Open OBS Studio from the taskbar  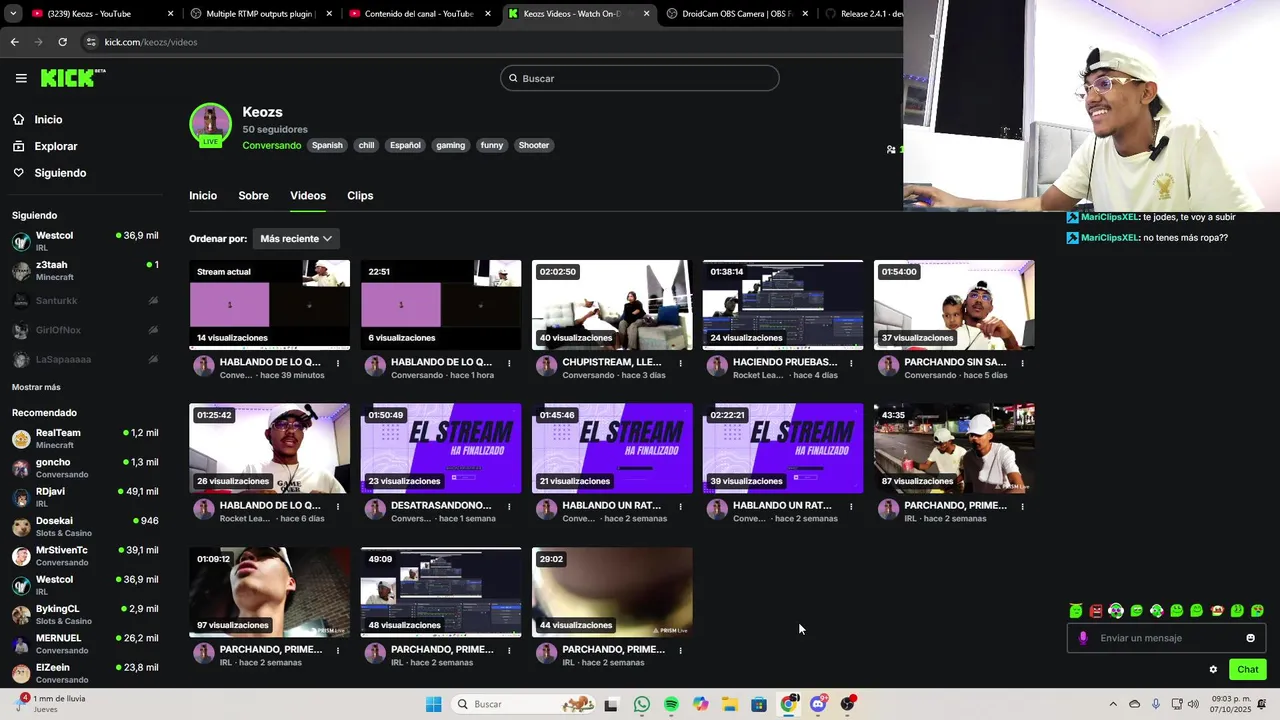(848, 704)
